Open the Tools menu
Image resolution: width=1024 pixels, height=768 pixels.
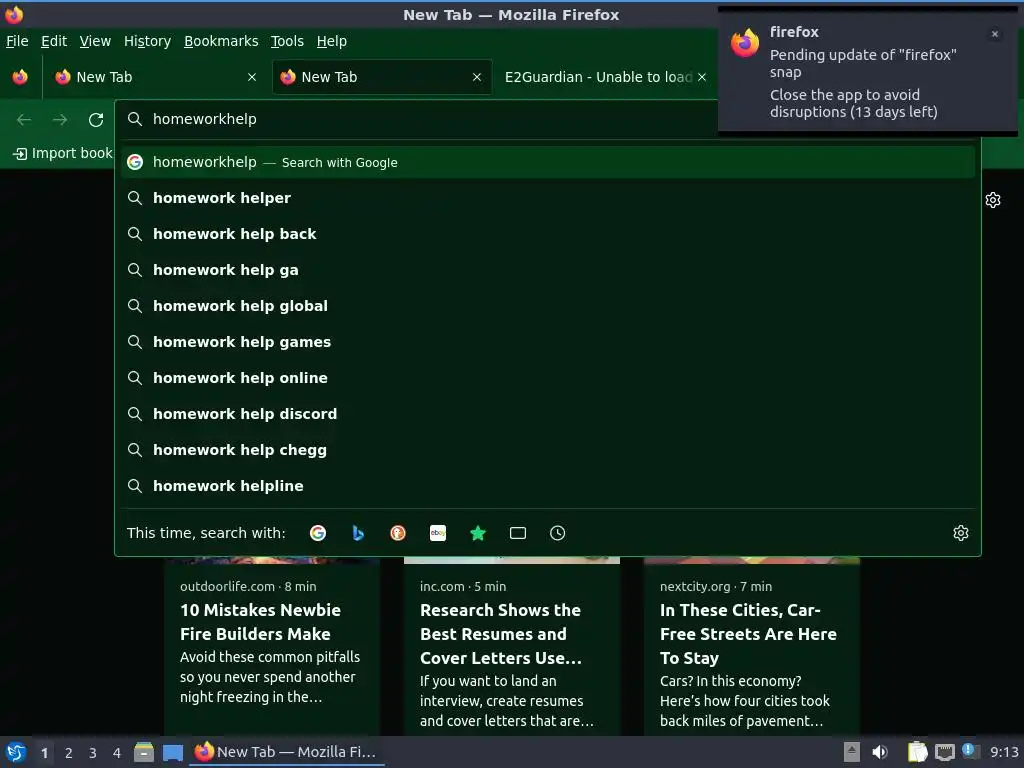(287, 41)
